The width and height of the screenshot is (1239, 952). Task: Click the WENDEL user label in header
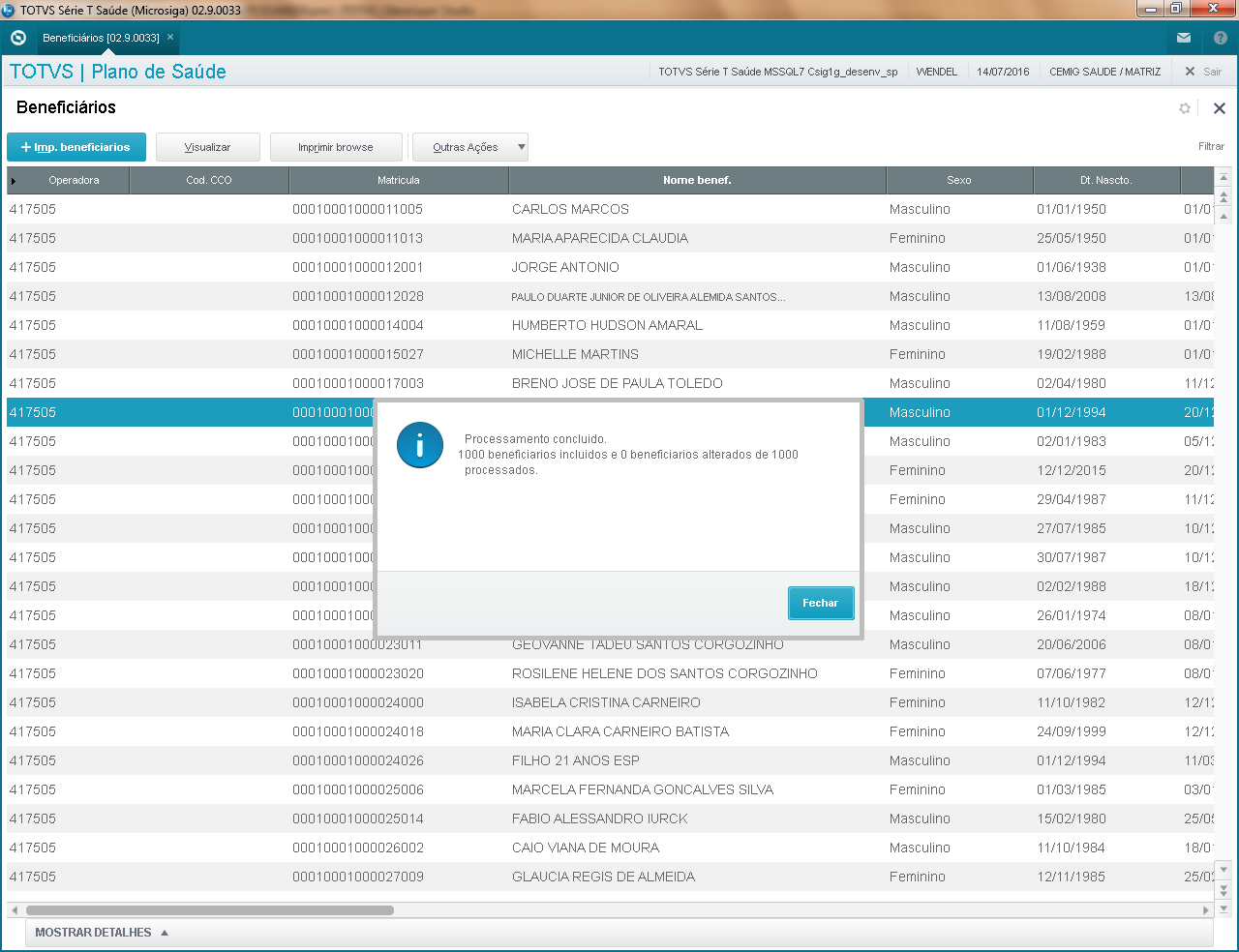tap(936, 72)
